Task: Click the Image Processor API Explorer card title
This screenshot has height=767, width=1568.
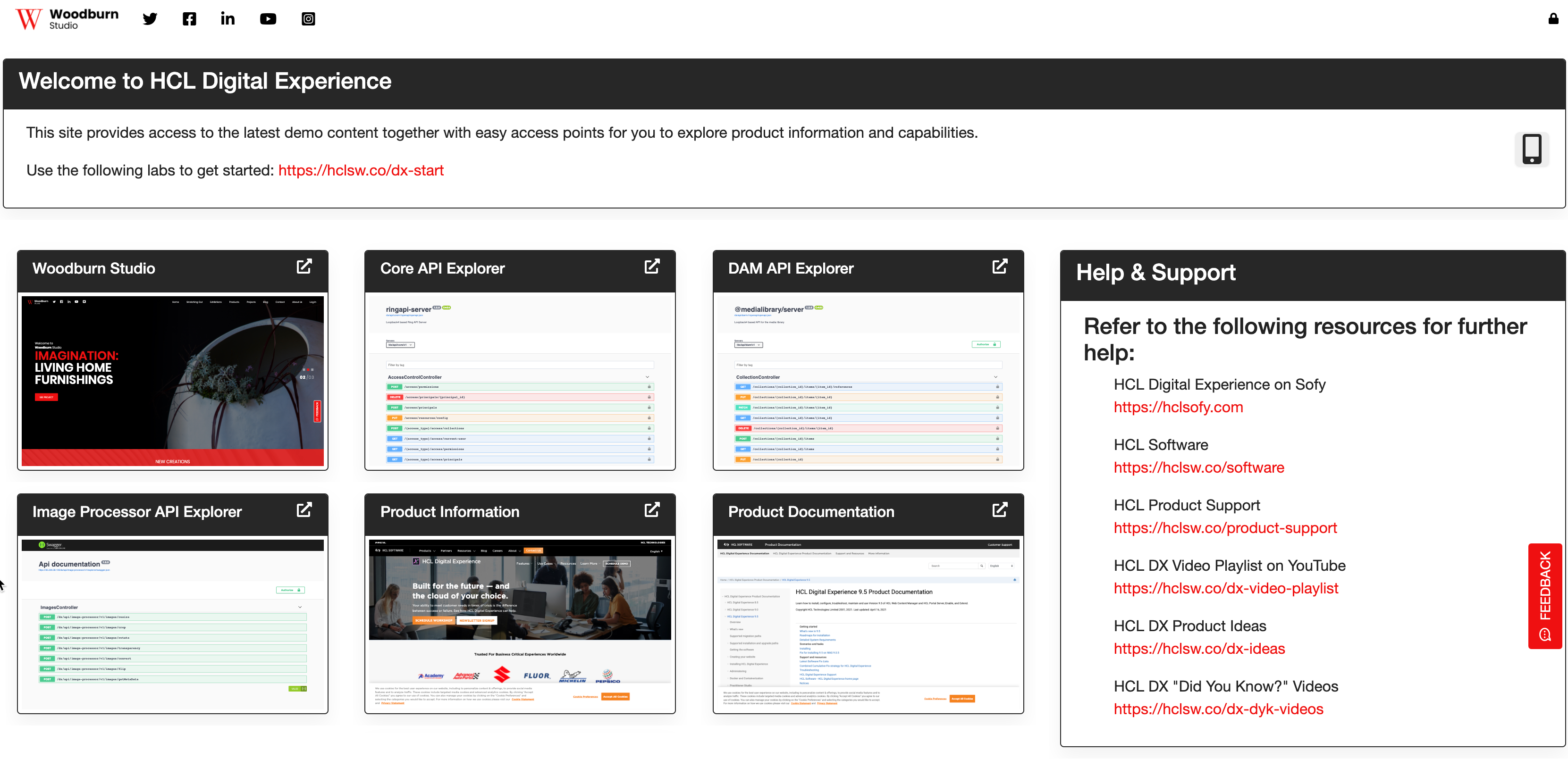Action: click(137, 511)
